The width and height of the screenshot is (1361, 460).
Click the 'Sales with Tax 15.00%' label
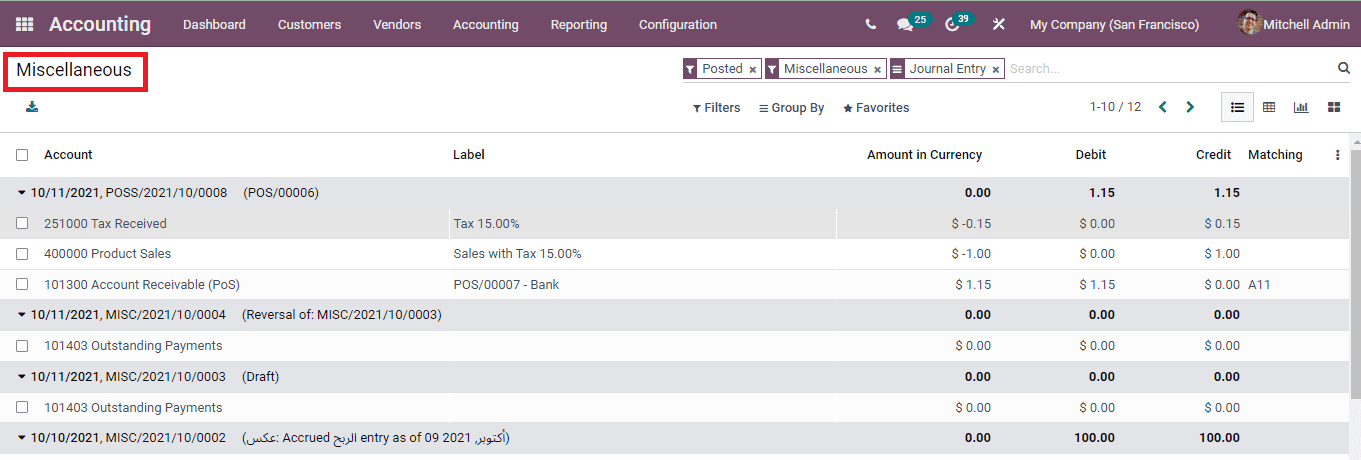[x=517, y=254]
